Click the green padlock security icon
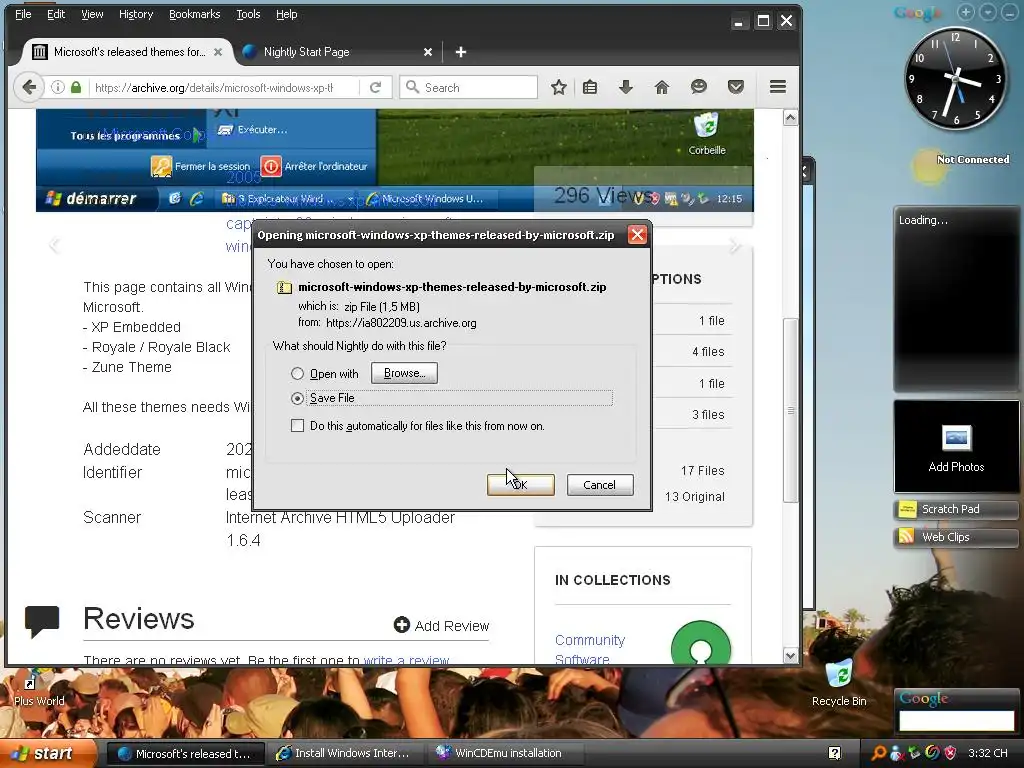 (x=76, y=87)
